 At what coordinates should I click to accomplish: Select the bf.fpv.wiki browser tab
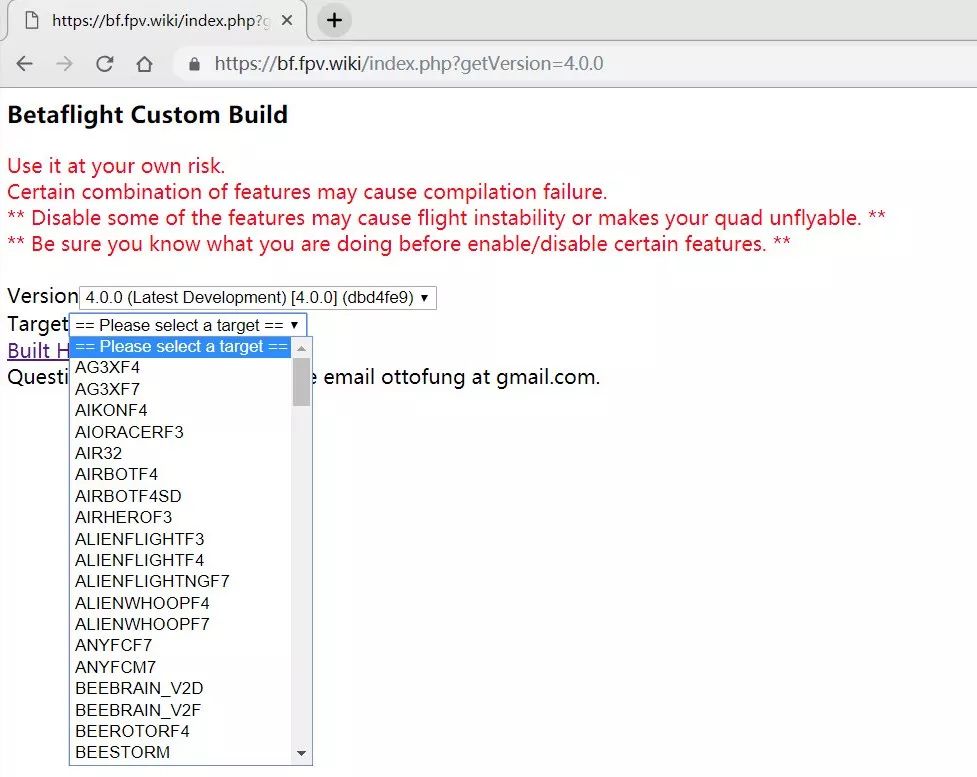[x=156, y=21]
